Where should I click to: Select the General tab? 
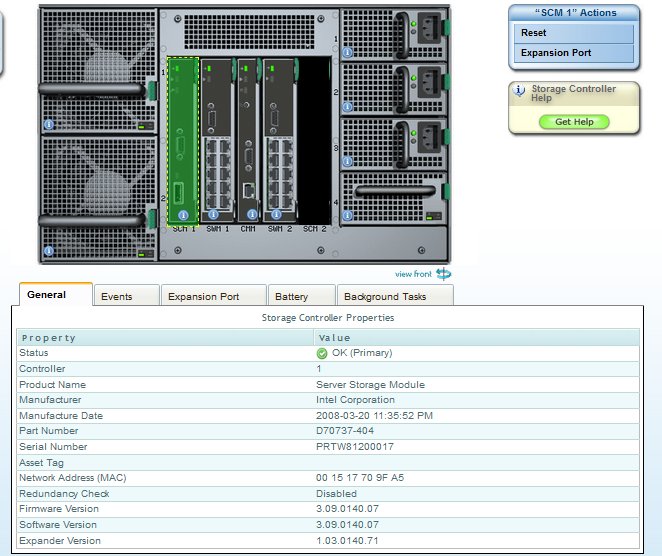[47, 295]
